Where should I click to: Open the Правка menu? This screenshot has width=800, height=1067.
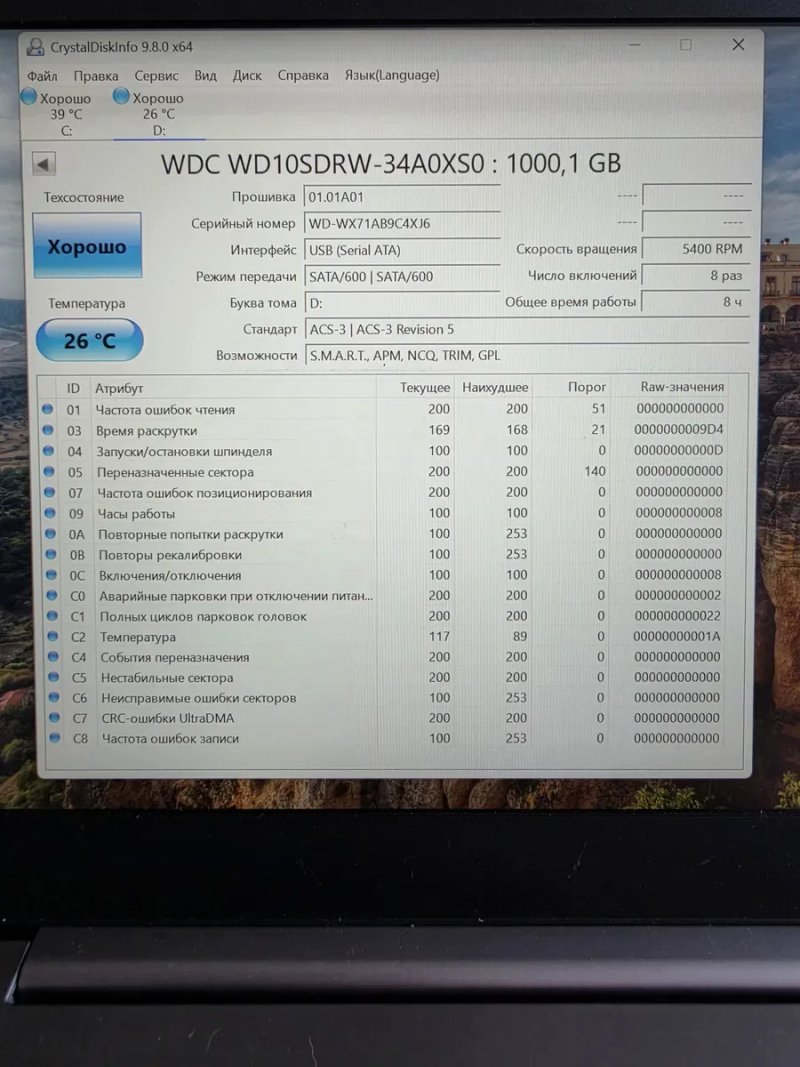(96, 76)
